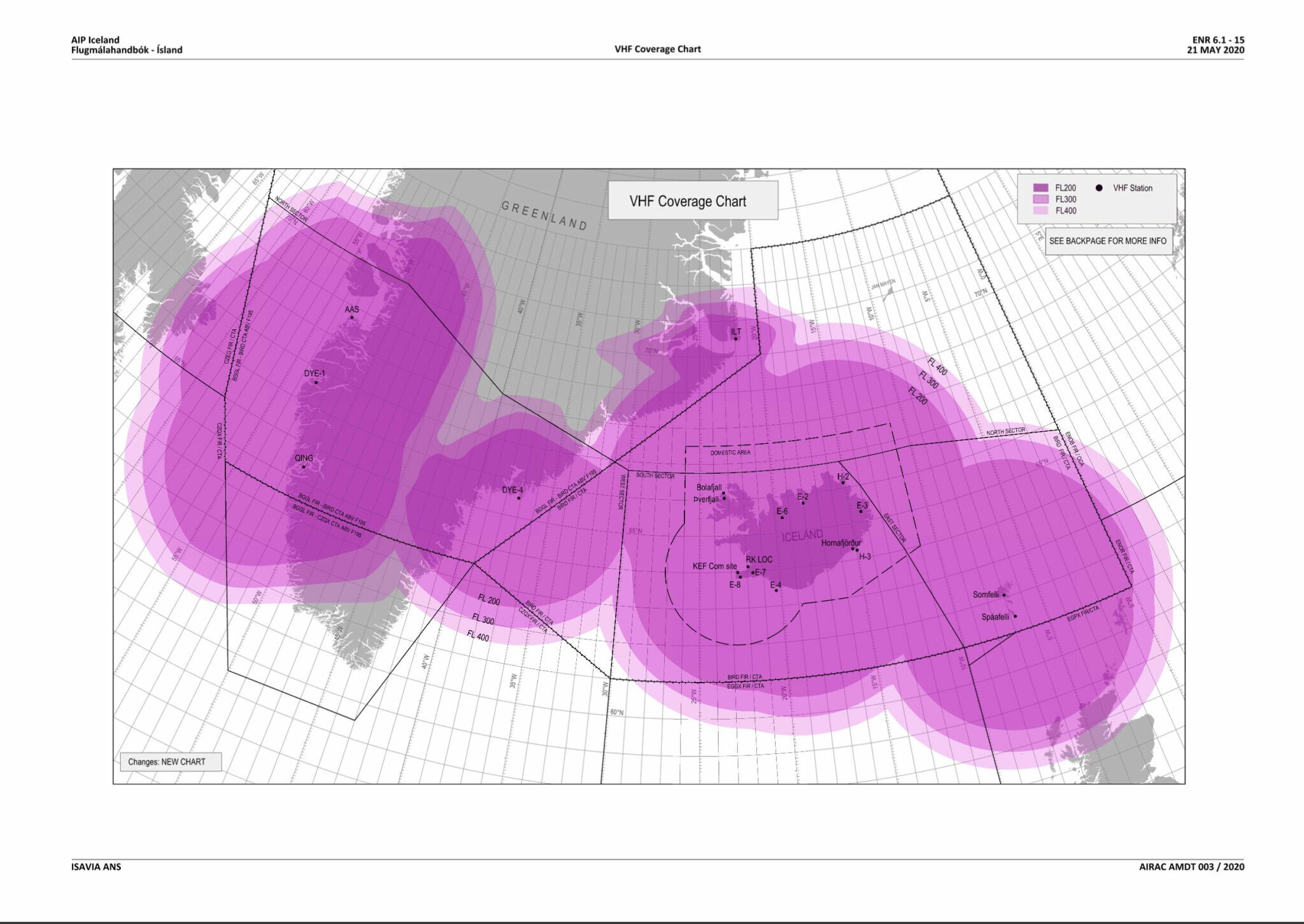Click the 'E-6' station label

tap(782, 511)
